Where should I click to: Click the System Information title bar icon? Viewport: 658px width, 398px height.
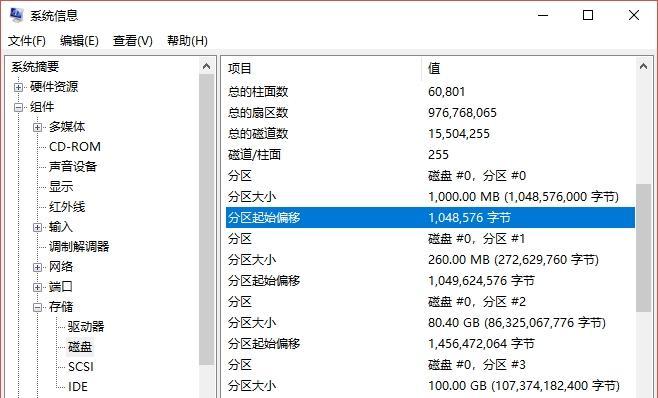click(16, 15)
